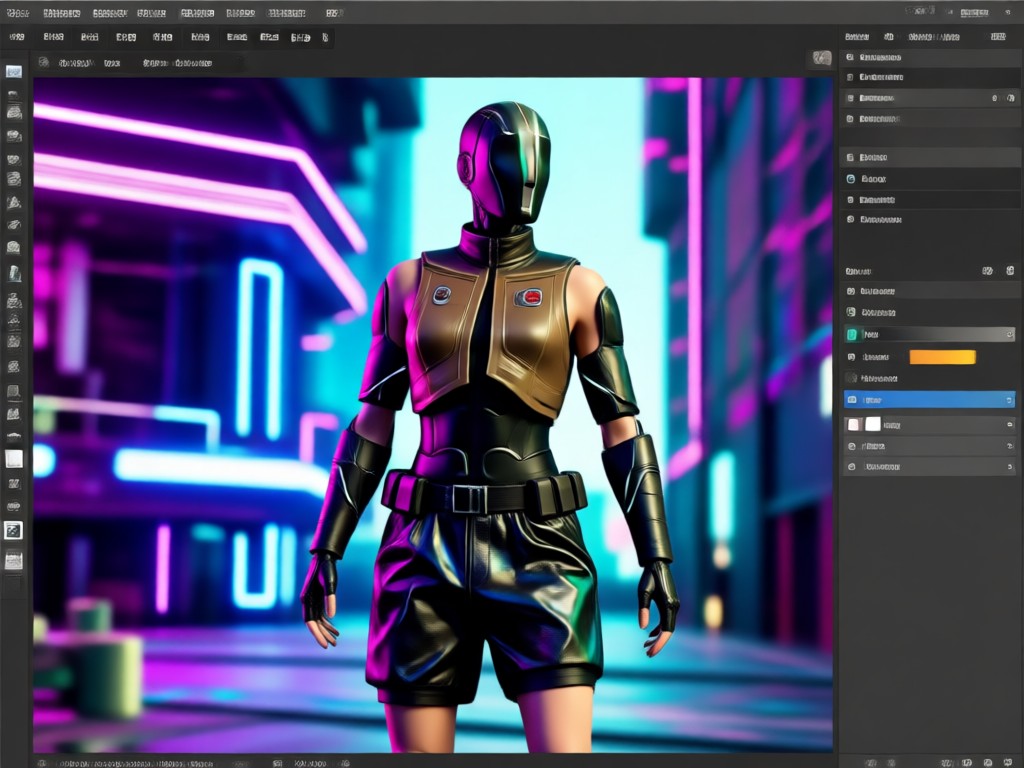
Task: Click the icon above the canvas's top-right corner
Action: coord(822,58)
